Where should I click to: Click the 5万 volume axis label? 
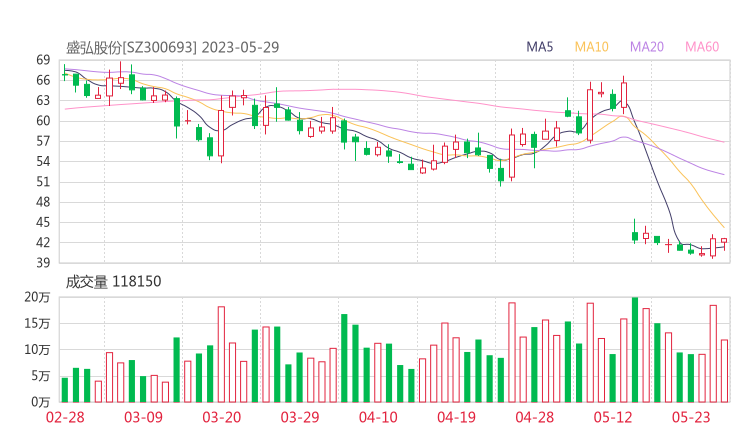[x=41, y=376]
